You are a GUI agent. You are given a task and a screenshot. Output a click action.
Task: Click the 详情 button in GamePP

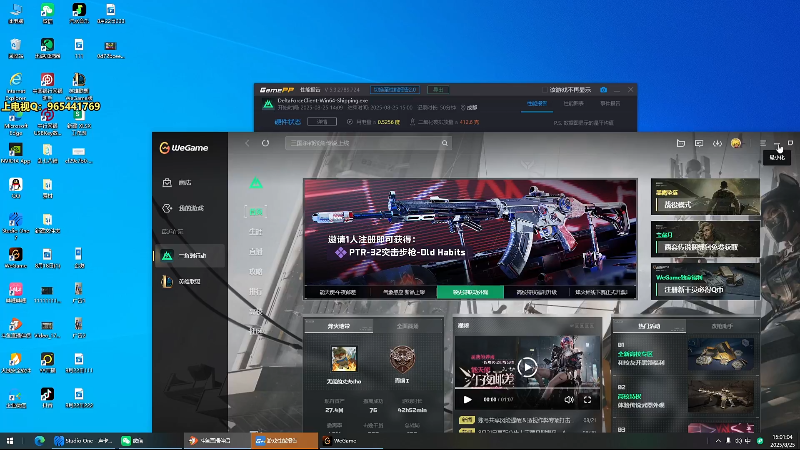(322, 122)
